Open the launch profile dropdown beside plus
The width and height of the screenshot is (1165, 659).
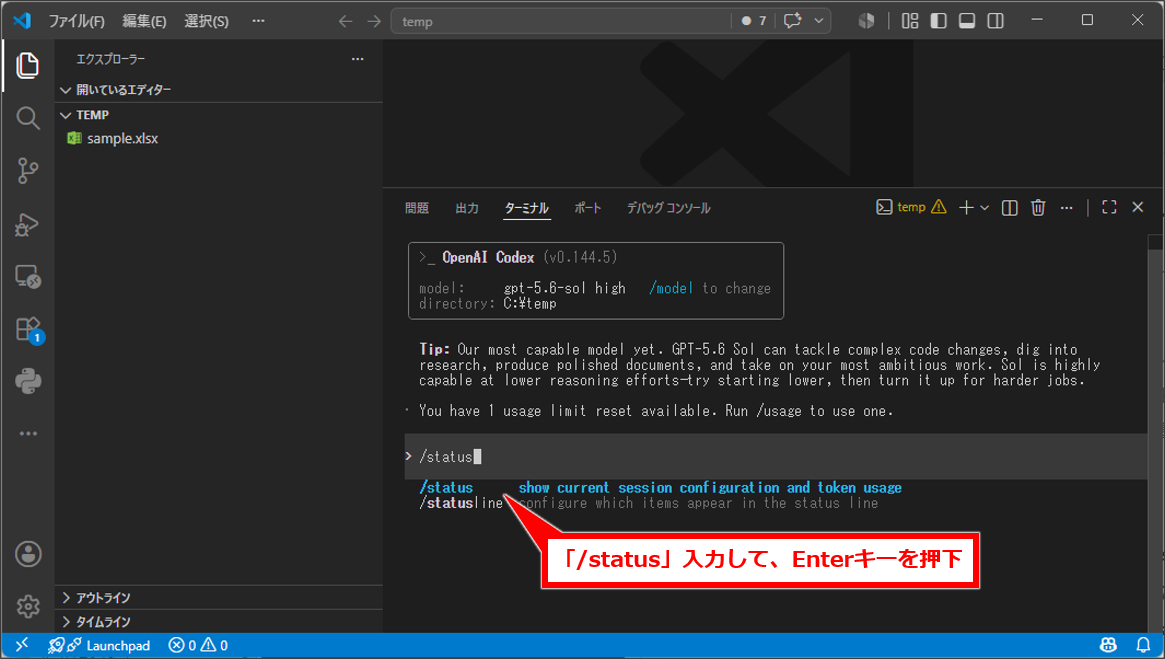[984, 208]
